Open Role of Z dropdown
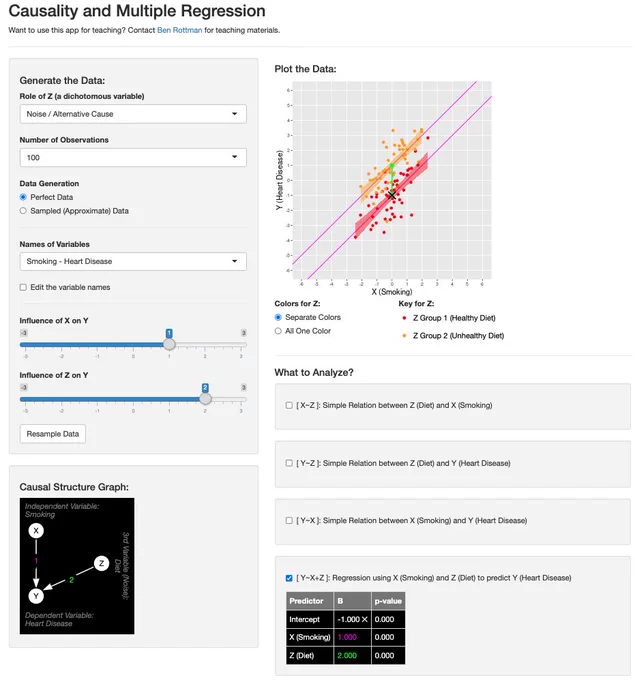 coord(133,114)
